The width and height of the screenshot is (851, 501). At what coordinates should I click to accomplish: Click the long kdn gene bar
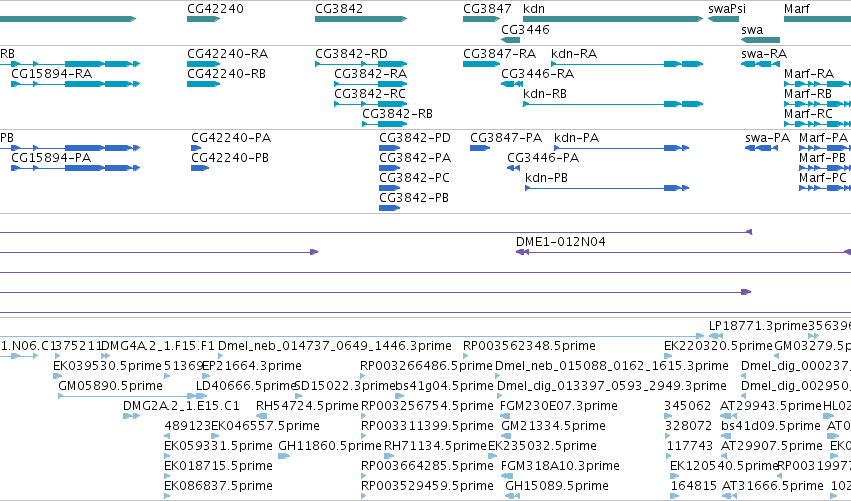[613, 19]
